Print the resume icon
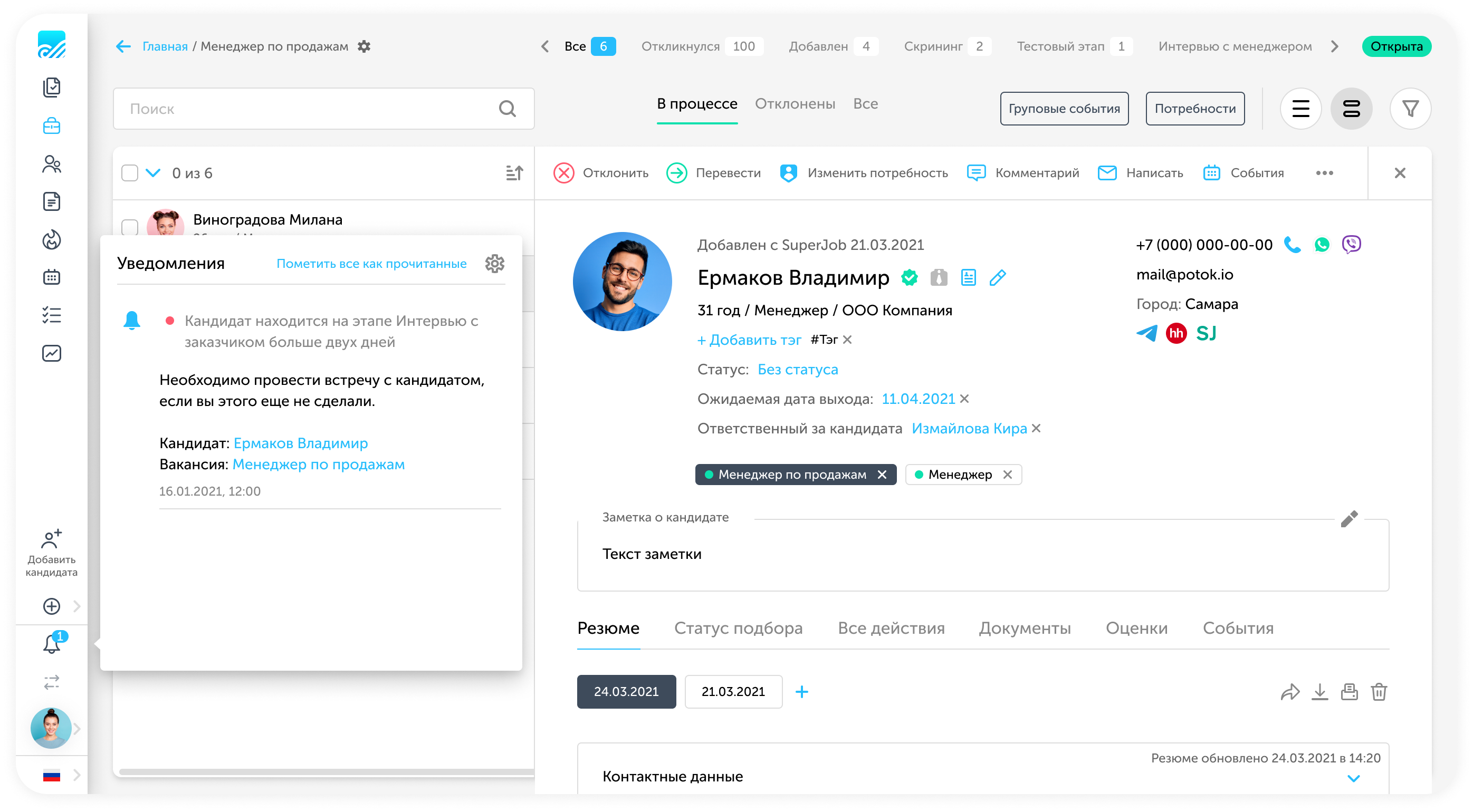Image resolution: width=1473 pixels, height=812 pixels. (1349, 692)
